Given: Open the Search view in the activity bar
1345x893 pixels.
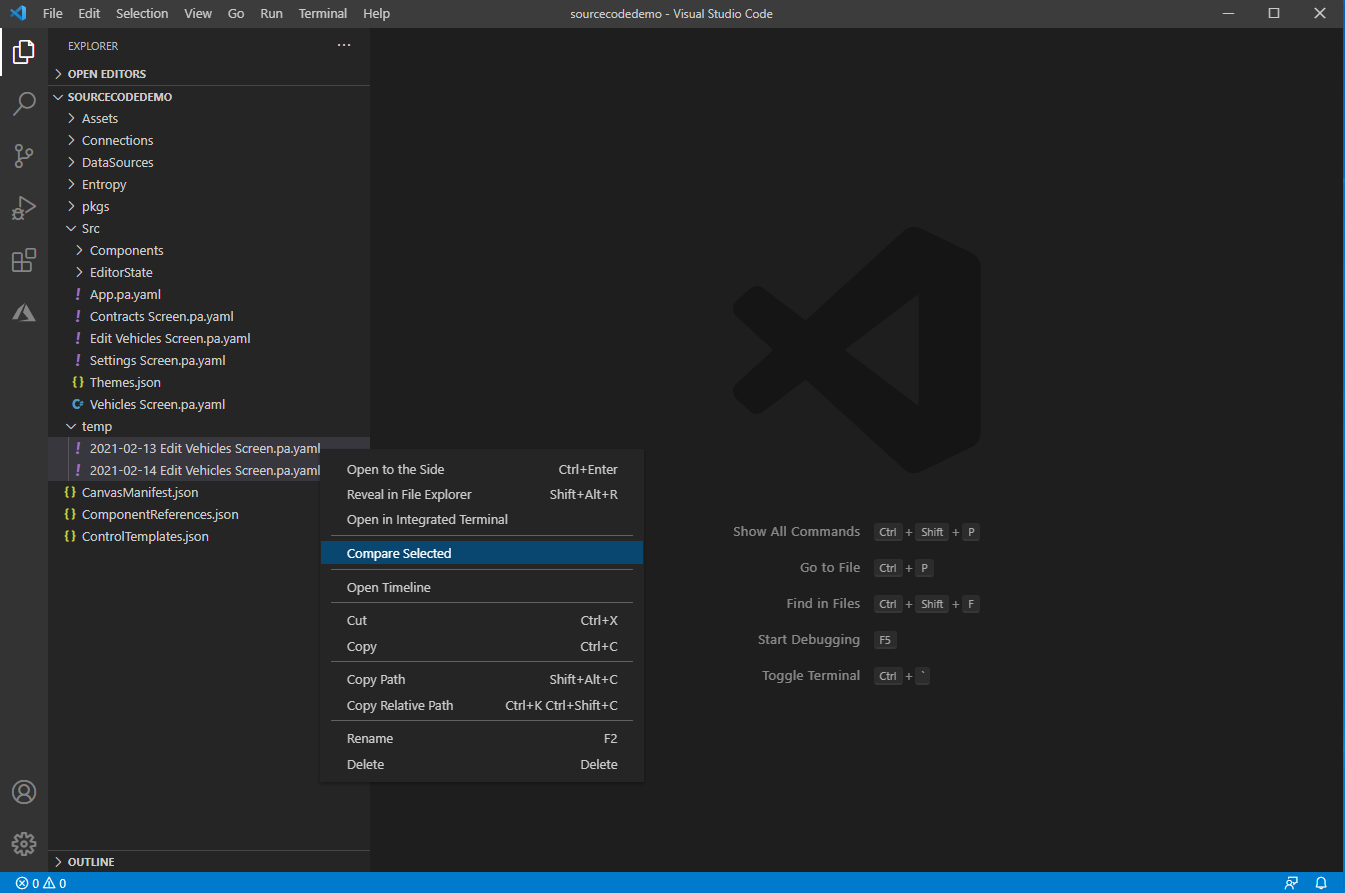Looking at the screenshot, I should pyautogui.click(x=24, y=104).
